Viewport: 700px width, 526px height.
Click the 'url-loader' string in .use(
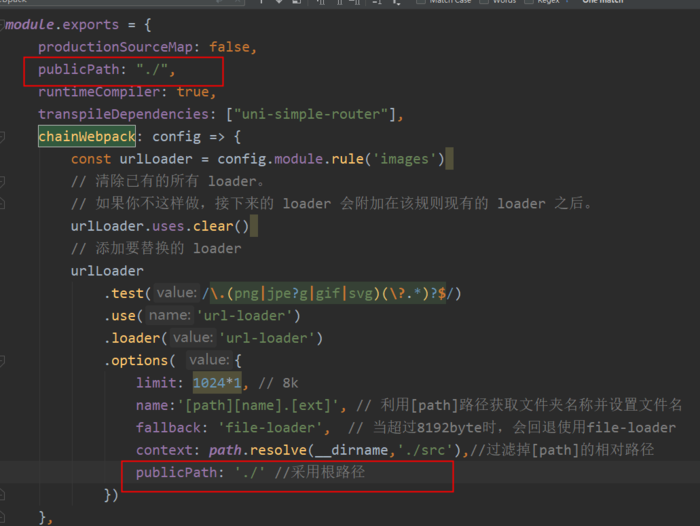point(244,316)
